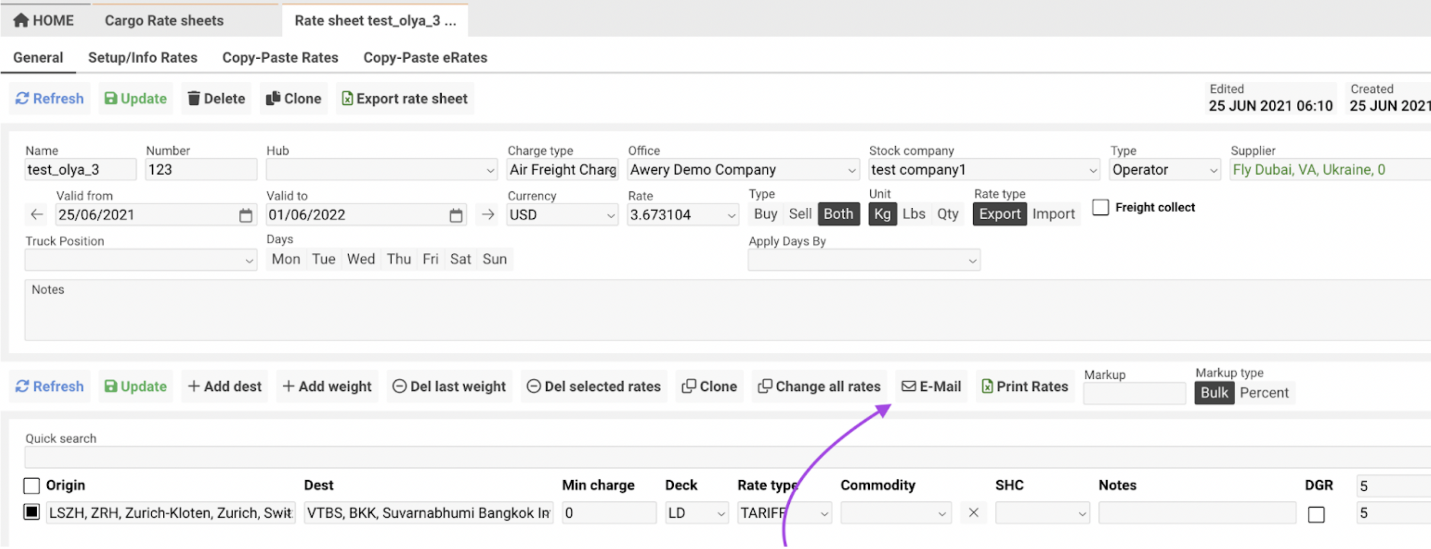Tick the DGR checkbox in rate row
The image size is (1431, 549).
pos(1317,514)
